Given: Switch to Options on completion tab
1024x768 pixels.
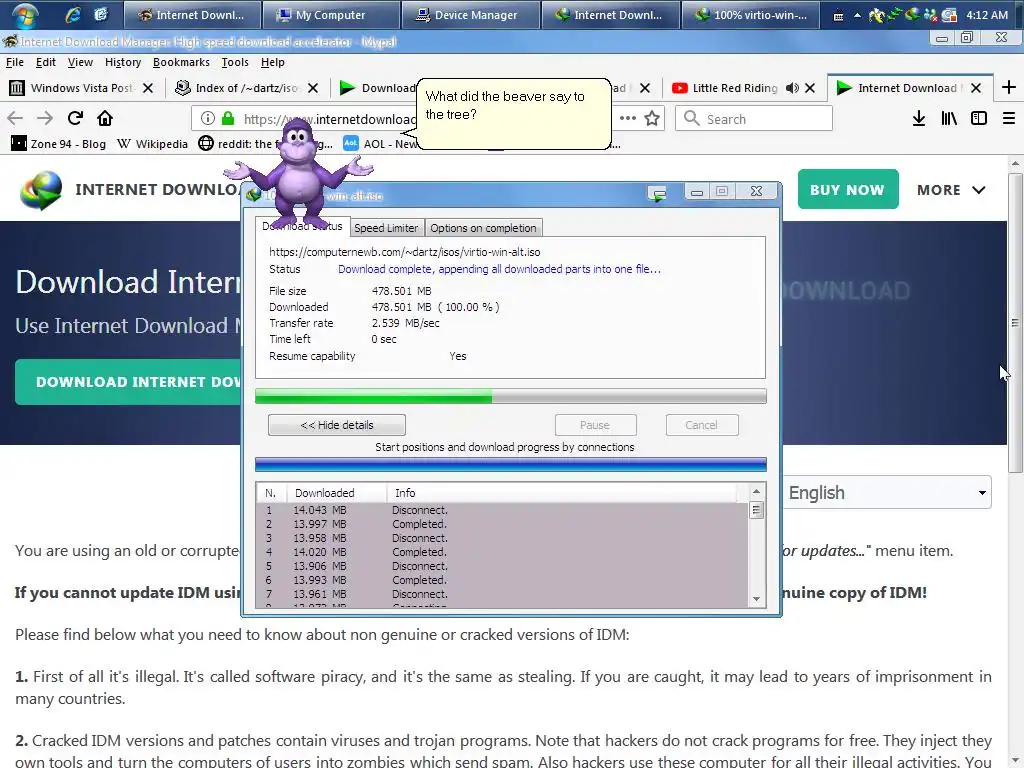Looking at the screenshot, I should click(x=483, y=228).
